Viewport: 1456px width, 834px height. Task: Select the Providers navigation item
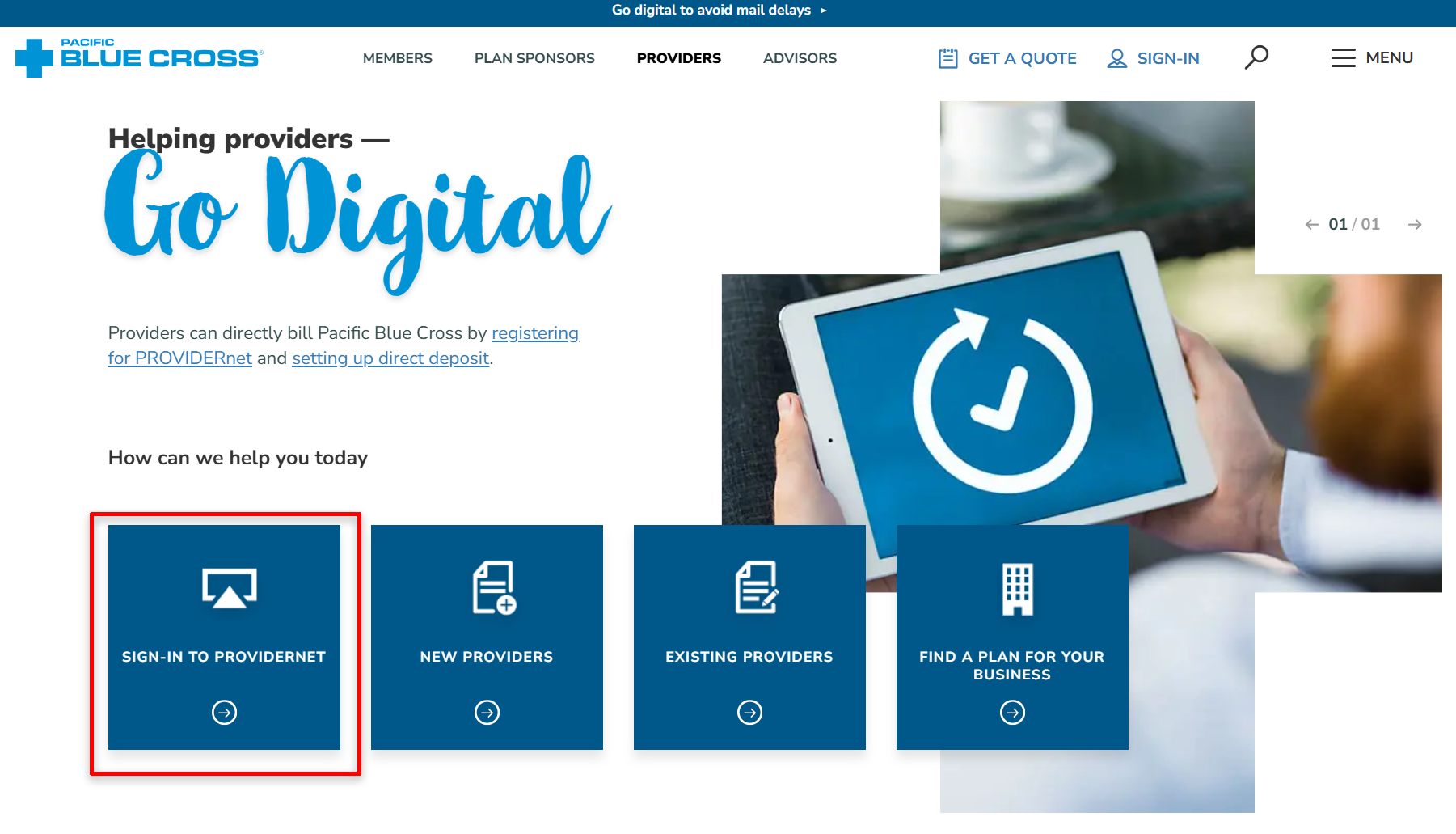(679, 58)
